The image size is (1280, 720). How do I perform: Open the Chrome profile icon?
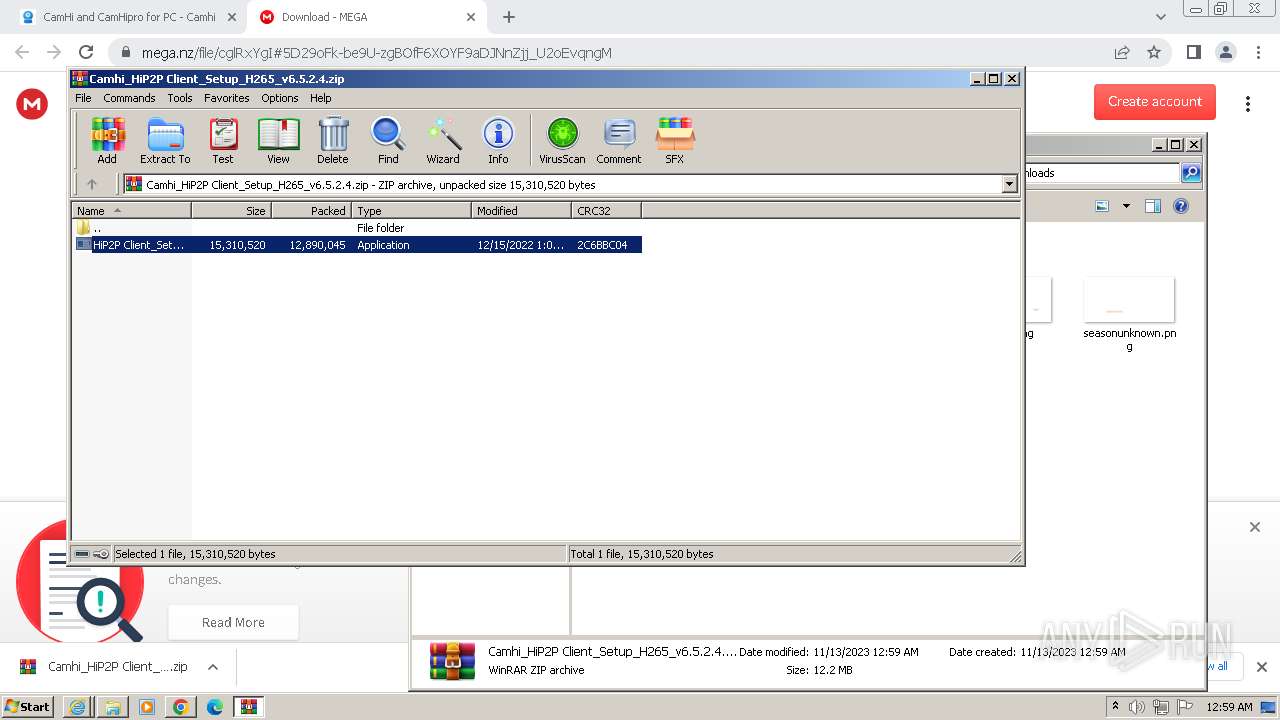click(x=1226, y=52)
